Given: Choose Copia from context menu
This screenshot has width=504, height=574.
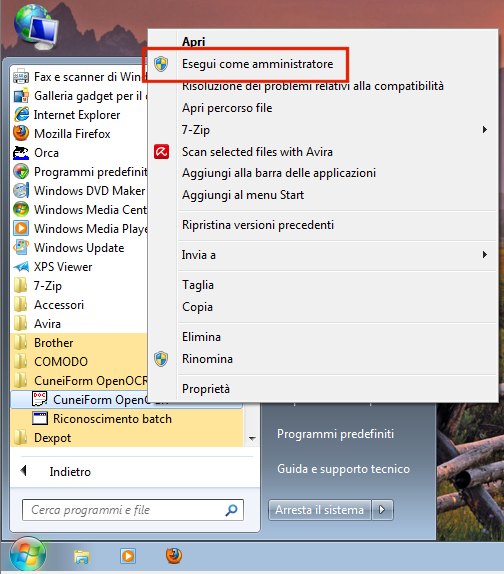Looking at the screenshot, I should pyautogui.click(x=197, y=307).
